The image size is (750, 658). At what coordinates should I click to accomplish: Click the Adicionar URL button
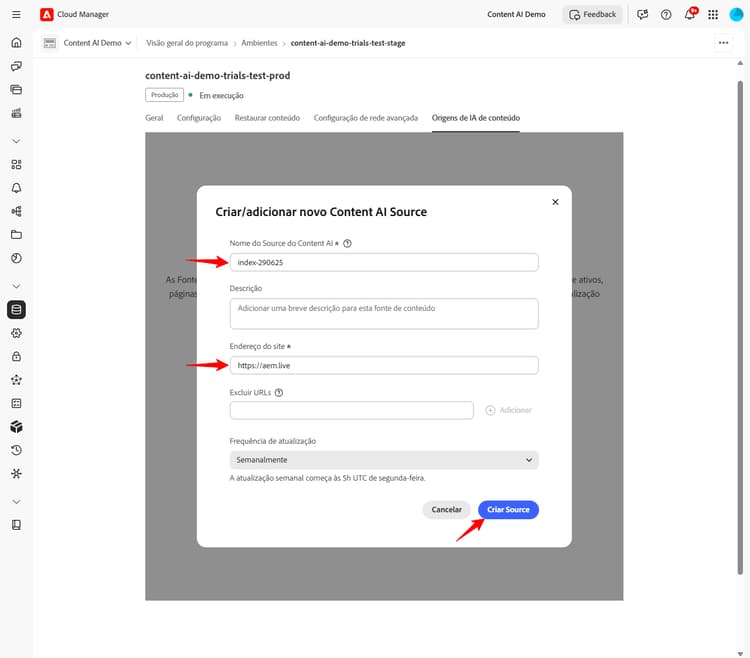pos(508,410)
